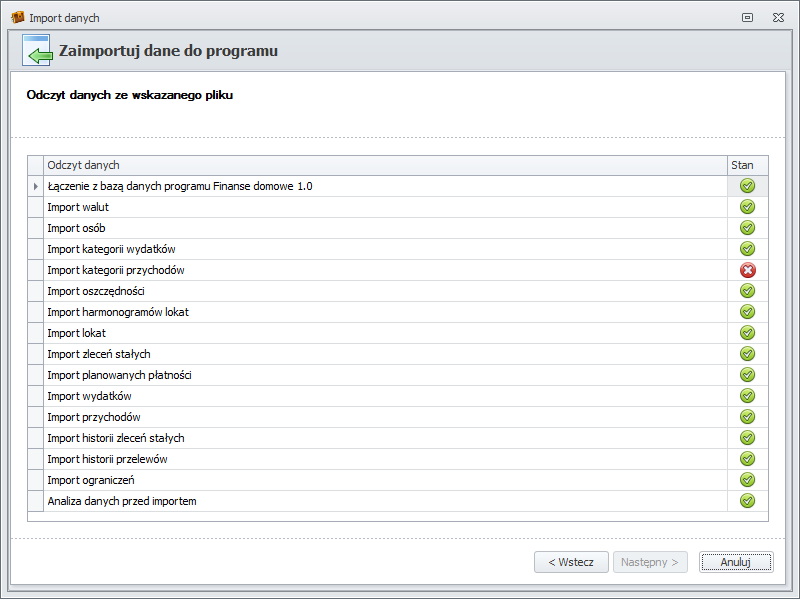
Task: Maximize the Import danych window
Action: pos(747,18)
